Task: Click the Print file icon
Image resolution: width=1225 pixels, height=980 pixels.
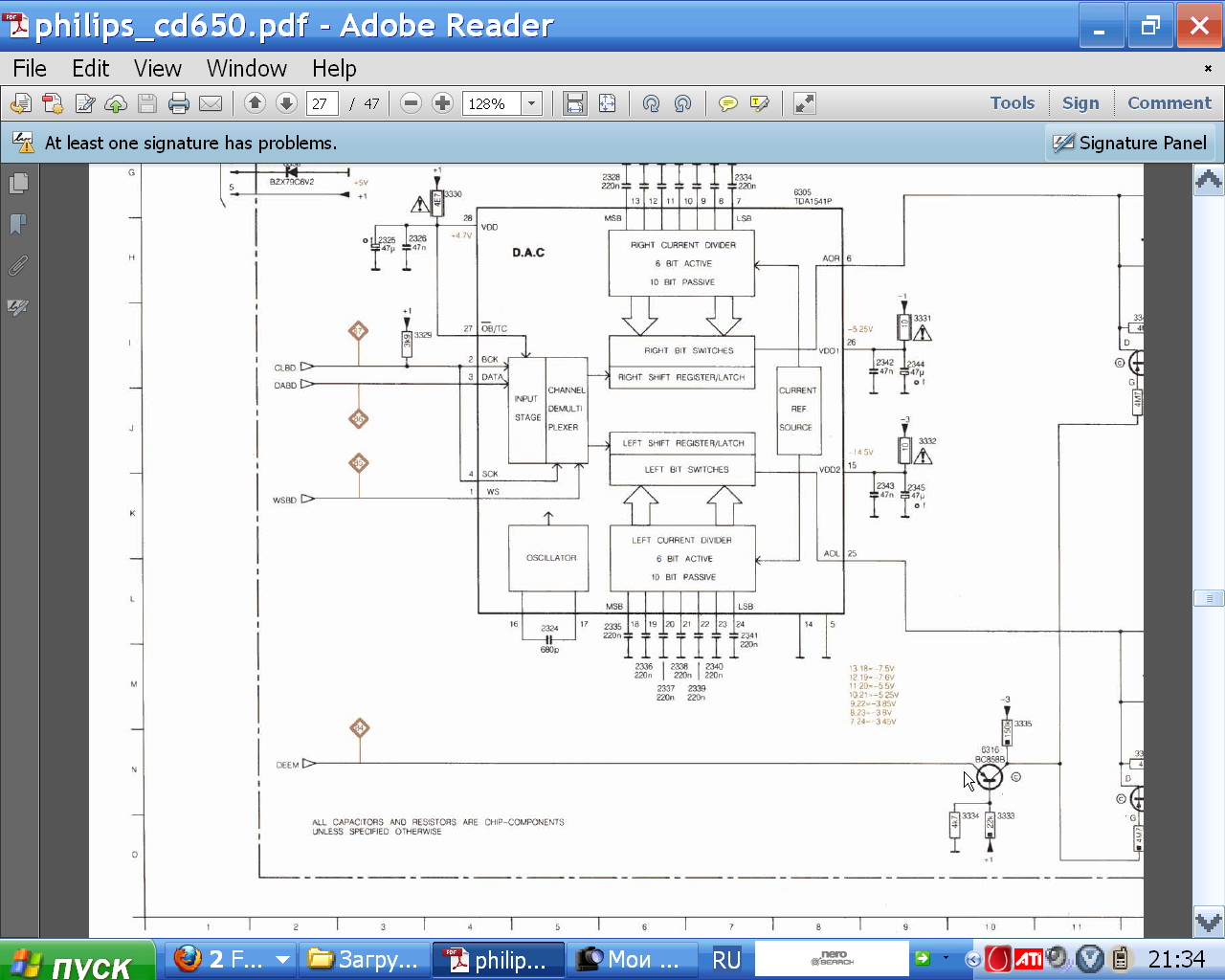Action: coord(179,103)
